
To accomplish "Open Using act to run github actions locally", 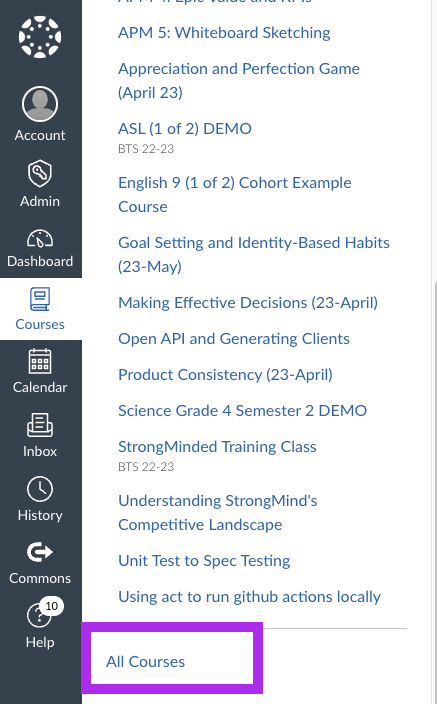I will click(249, 597).
